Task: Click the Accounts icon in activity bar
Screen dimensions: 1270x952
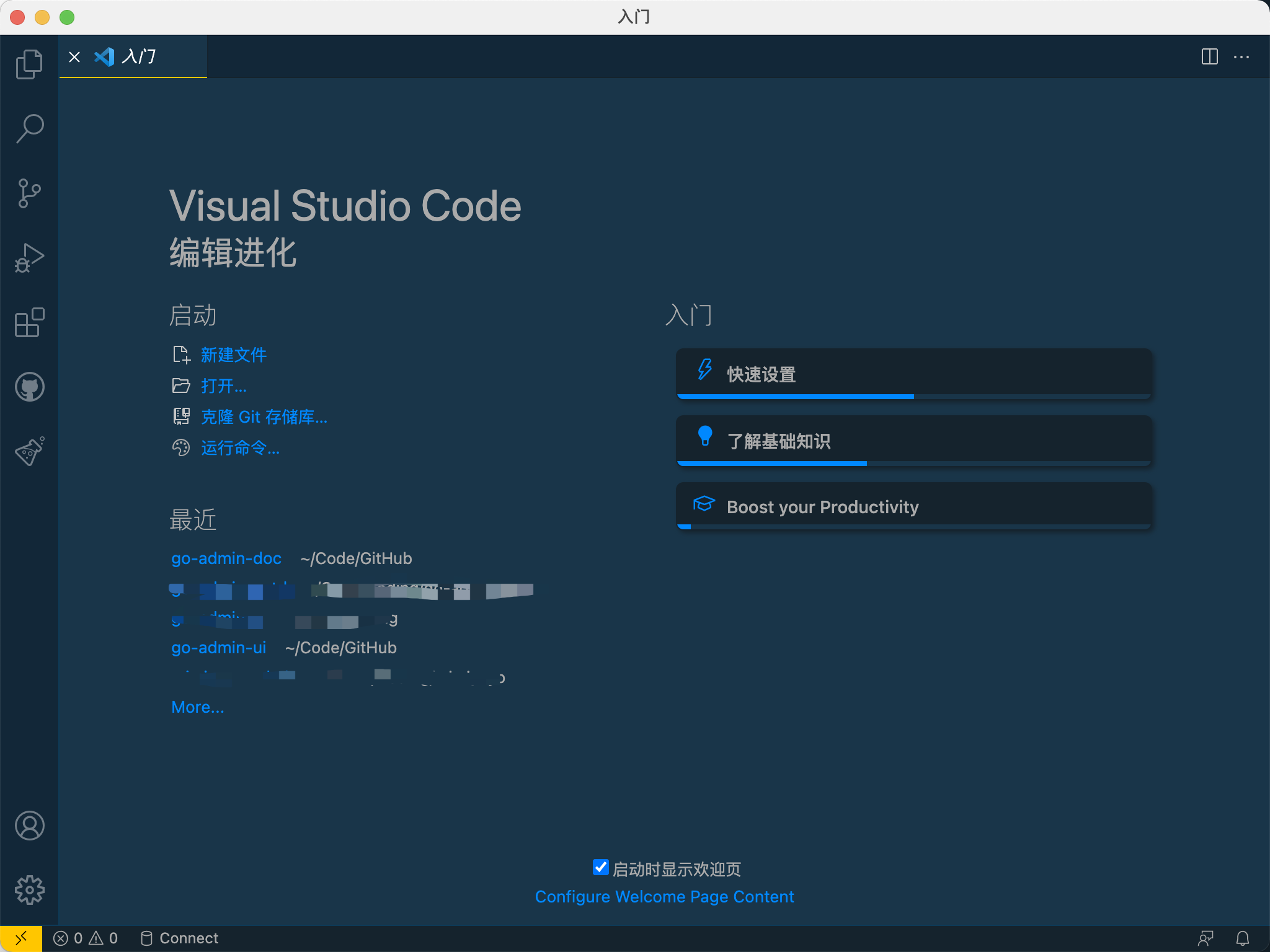Action: click(x=29, y=826)
